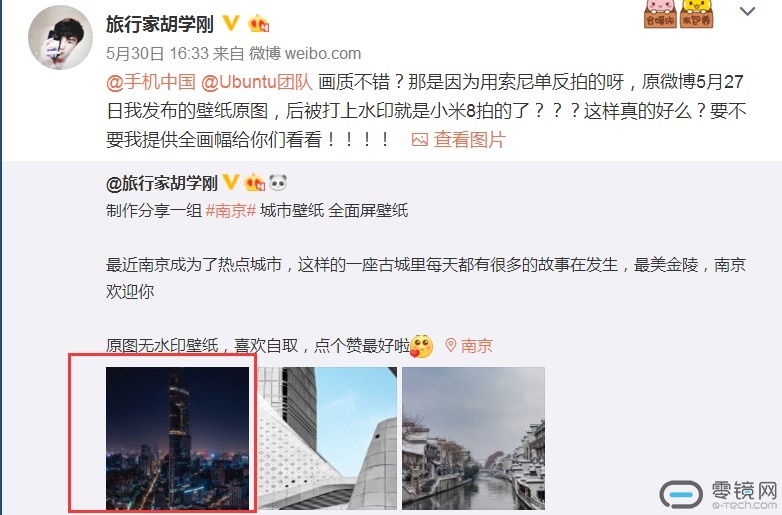Viewport: 782px width, 515px height.
Task: Click the crown membership icon beside header username
Action: pos(258,23)
